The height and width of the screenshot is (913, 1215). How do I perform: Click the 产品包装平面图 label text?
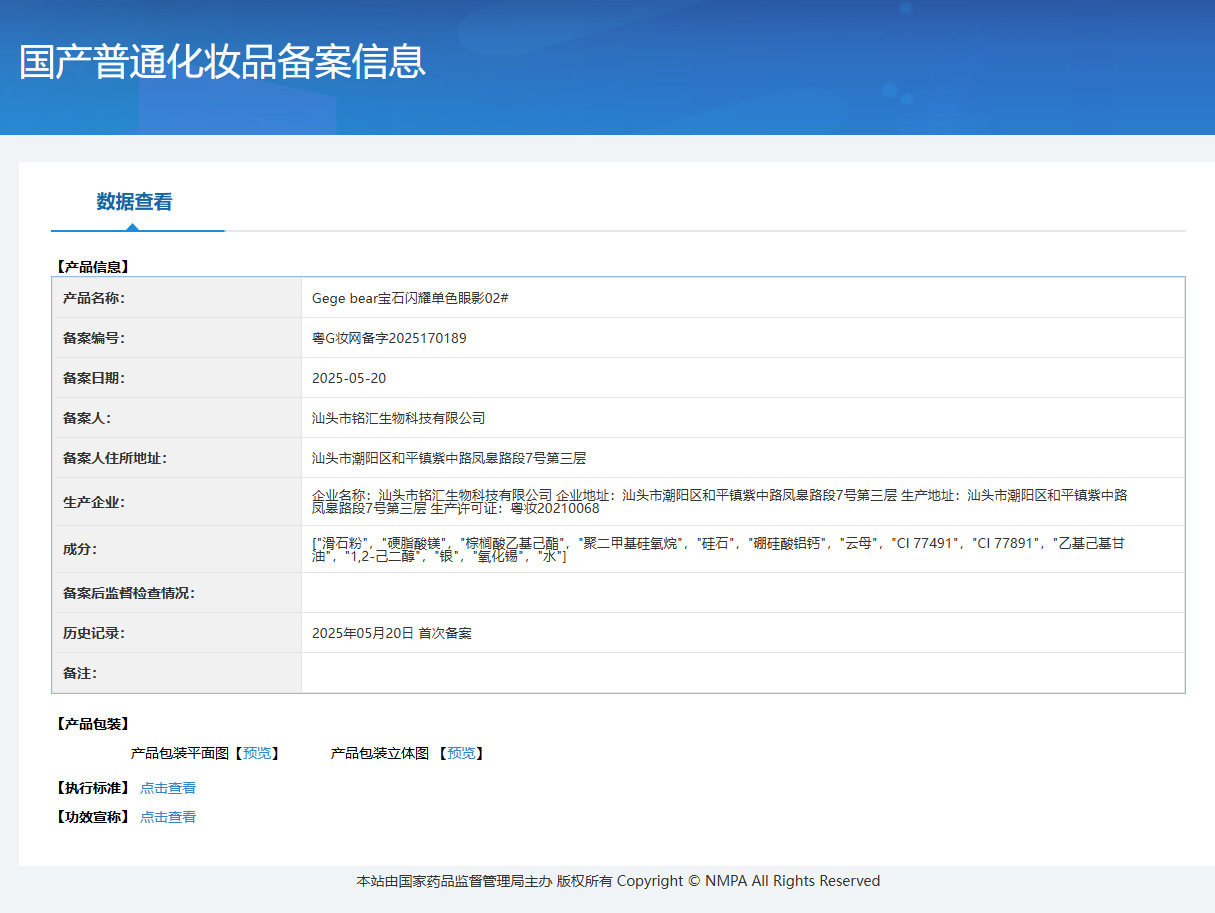coord(180,753)
